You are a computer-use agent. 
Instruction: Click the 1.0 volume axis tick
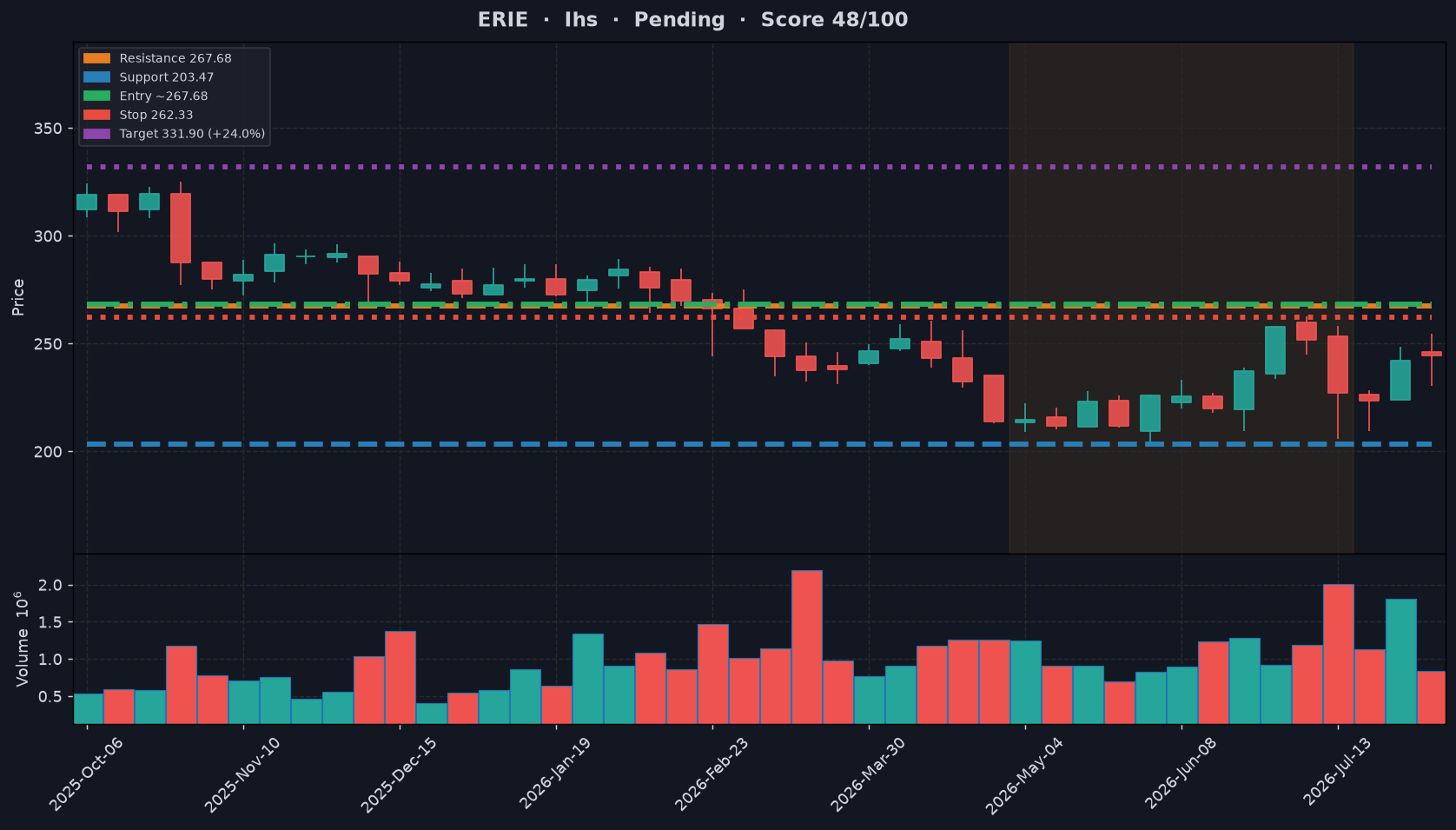click(51, 660)
